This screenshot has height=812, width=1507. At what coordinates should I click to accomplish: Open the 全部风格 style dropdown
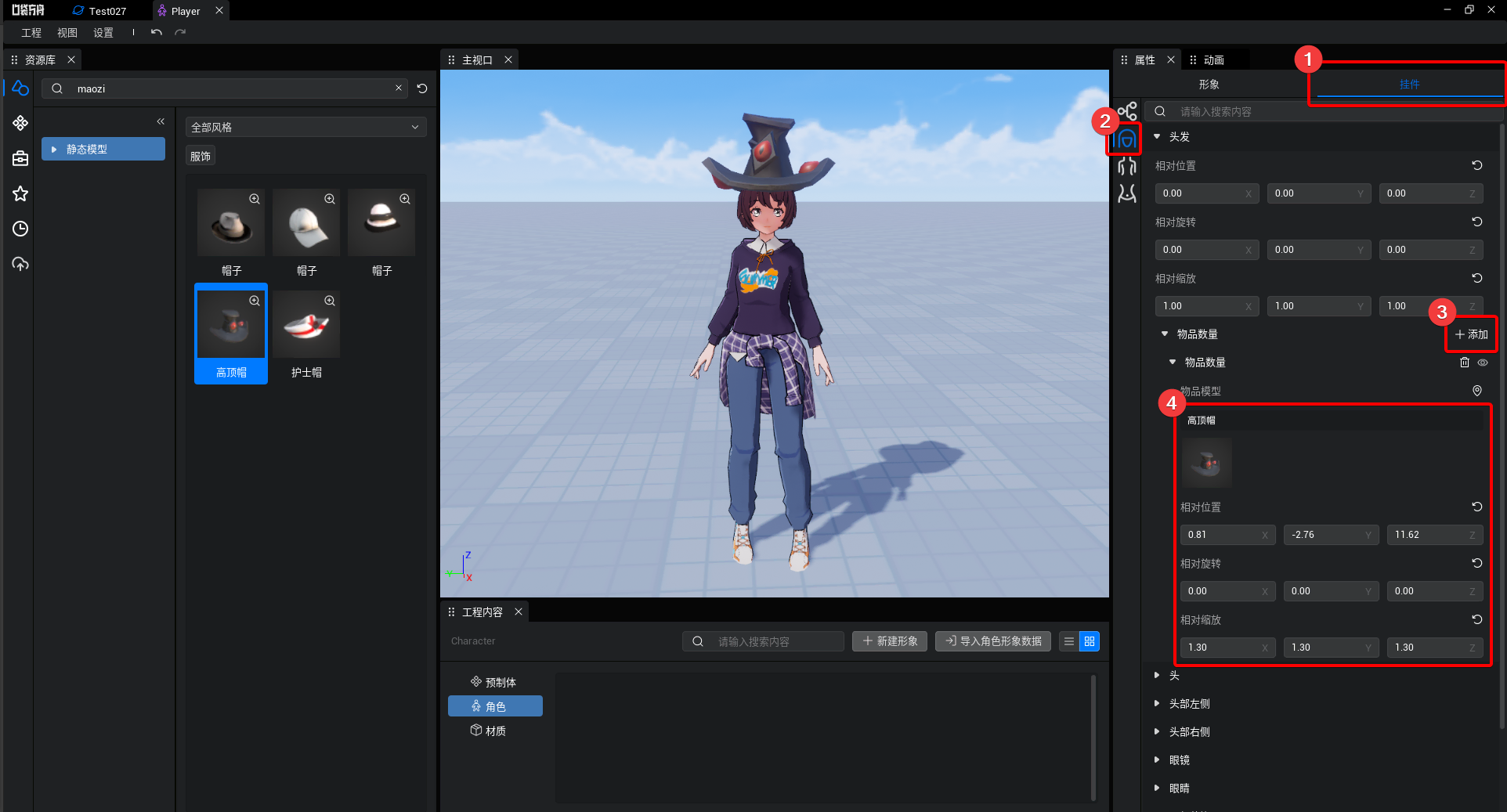point(306,127)
